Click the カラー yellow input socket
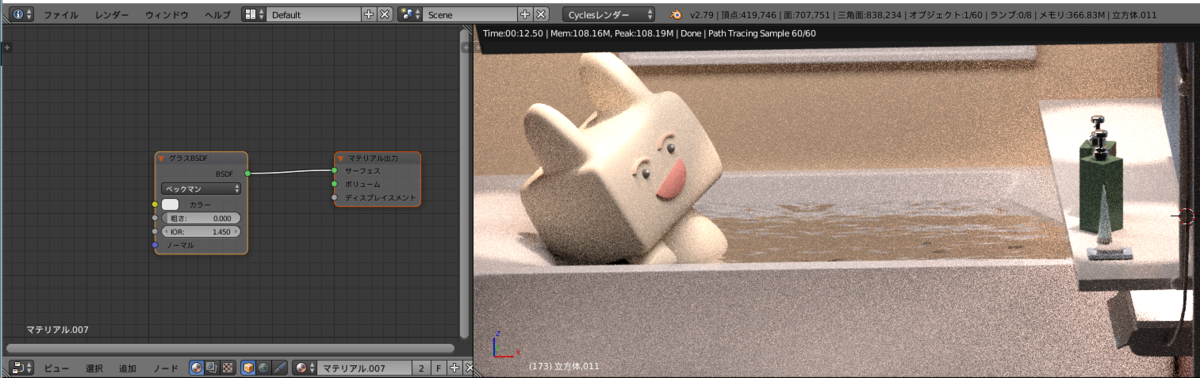1200x378 pixels. (x=155, y=204)
